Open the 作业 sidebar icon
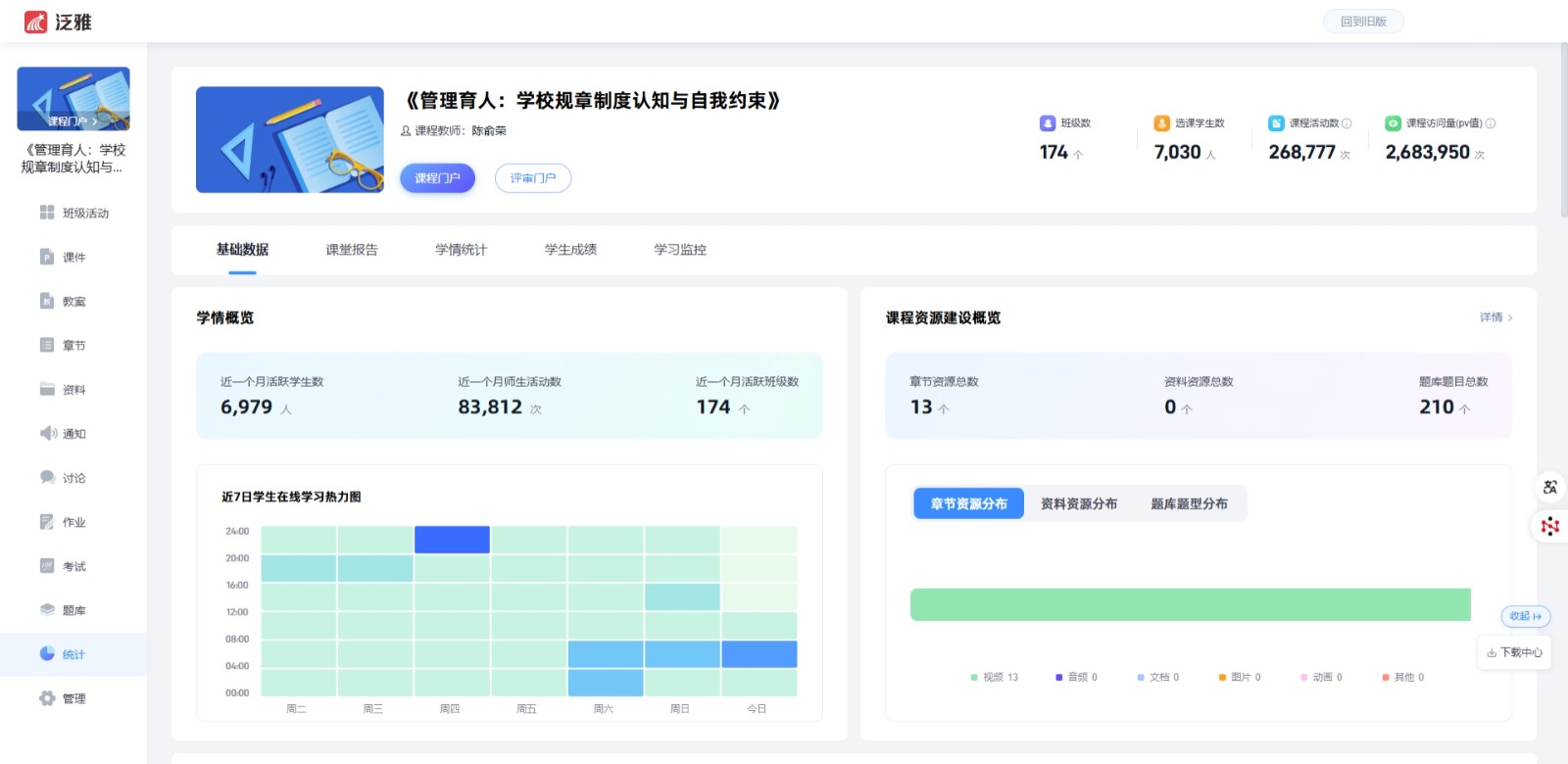Screen dimensions: 1568x764 point(47,522)
